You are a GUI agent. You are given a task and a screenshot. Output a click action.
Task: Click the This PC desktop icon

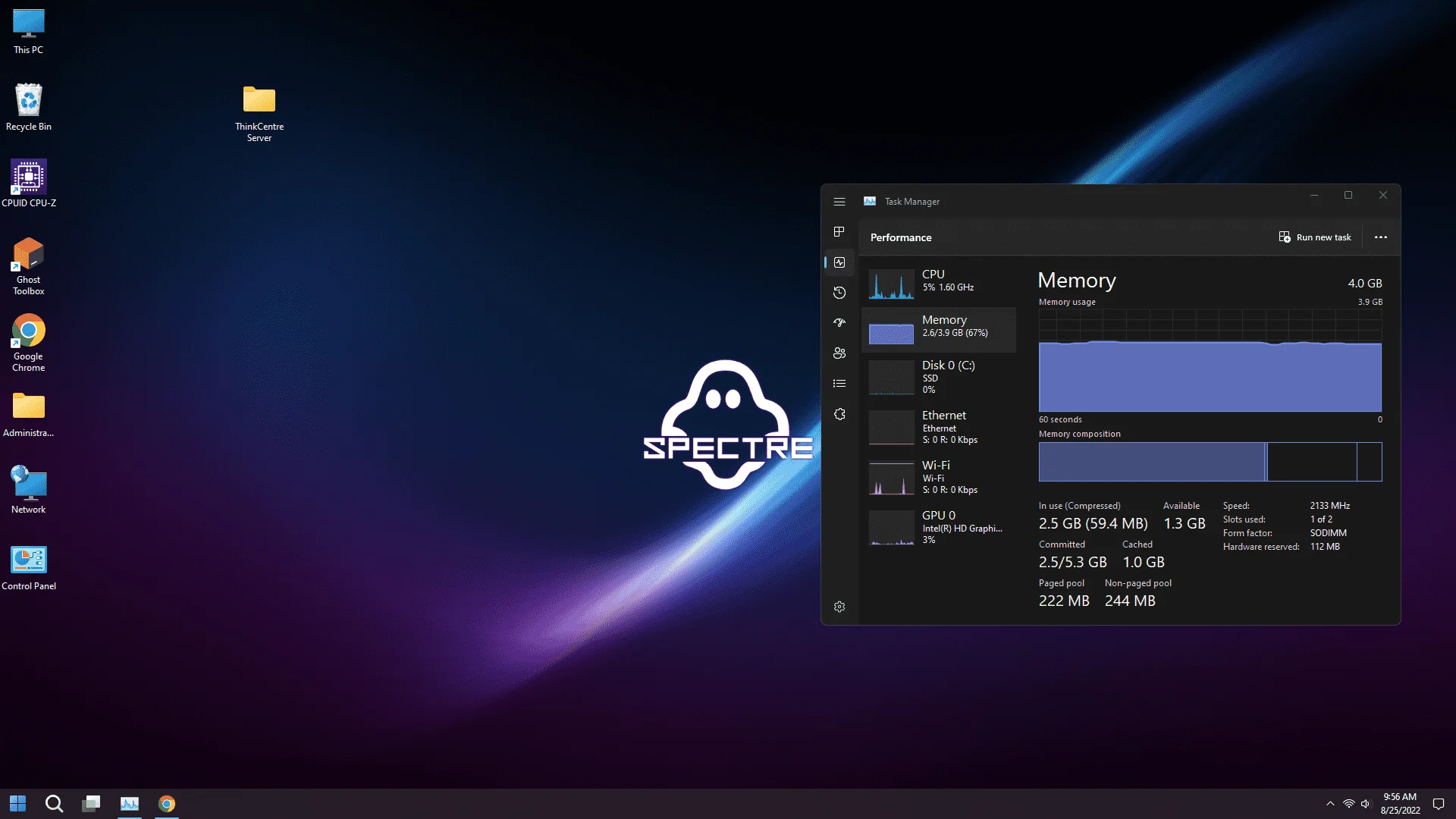pos(28,32)
